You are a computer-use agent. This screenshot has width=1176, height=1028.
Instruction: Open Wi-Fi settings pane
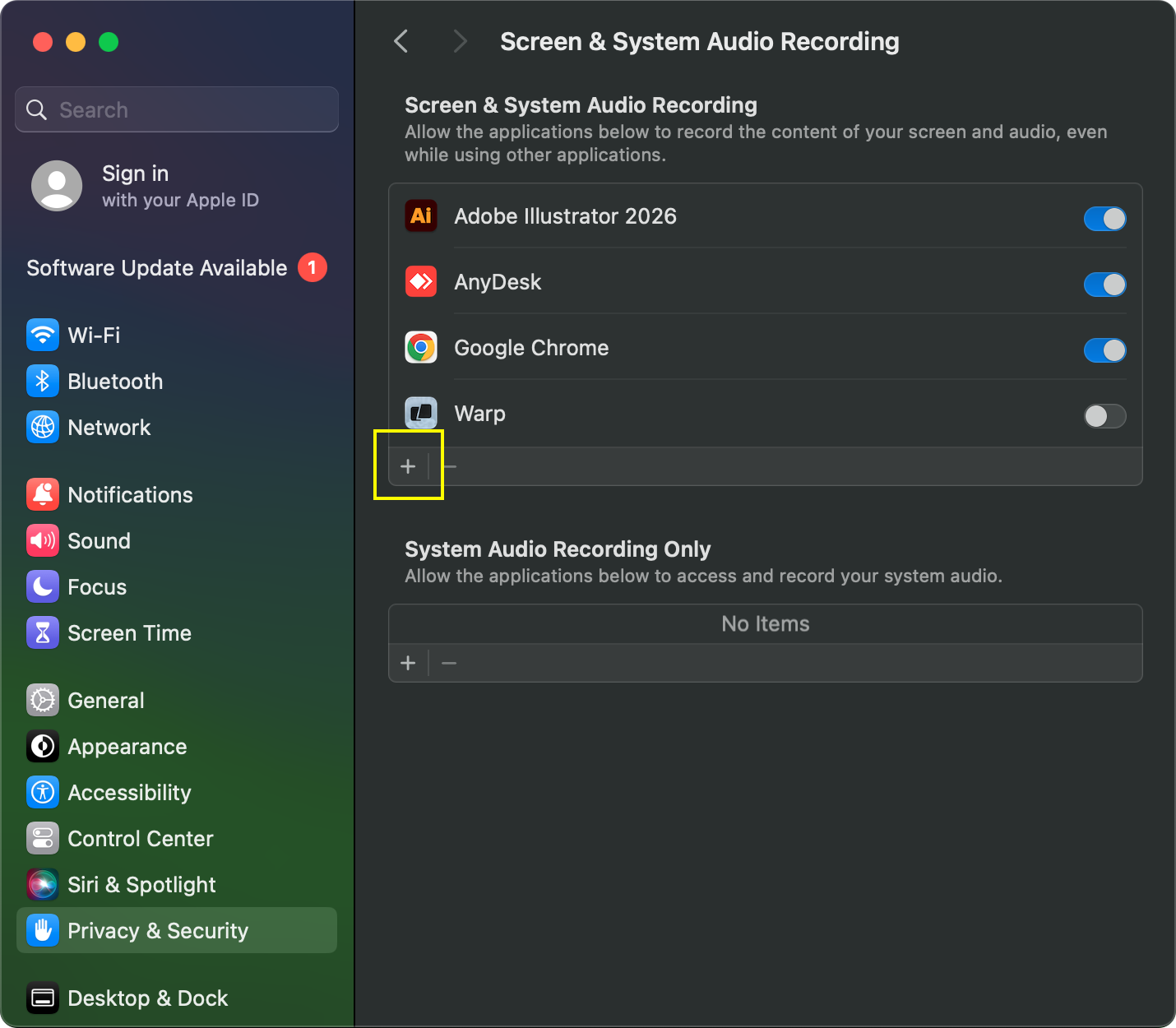(177, 335)
